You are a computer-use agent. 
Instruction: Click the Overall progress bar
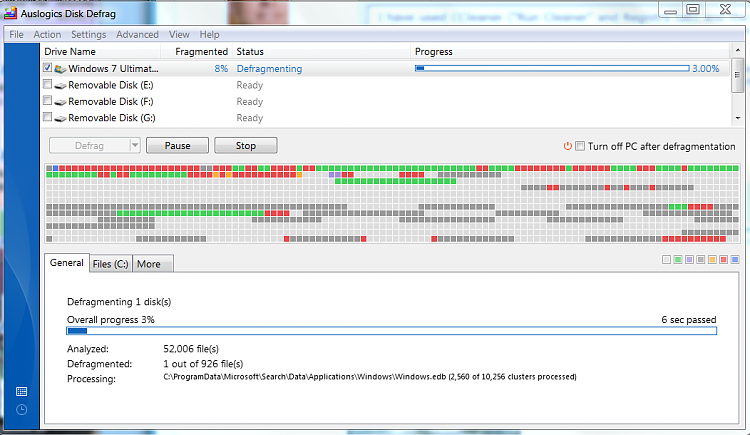coord(391,331)
